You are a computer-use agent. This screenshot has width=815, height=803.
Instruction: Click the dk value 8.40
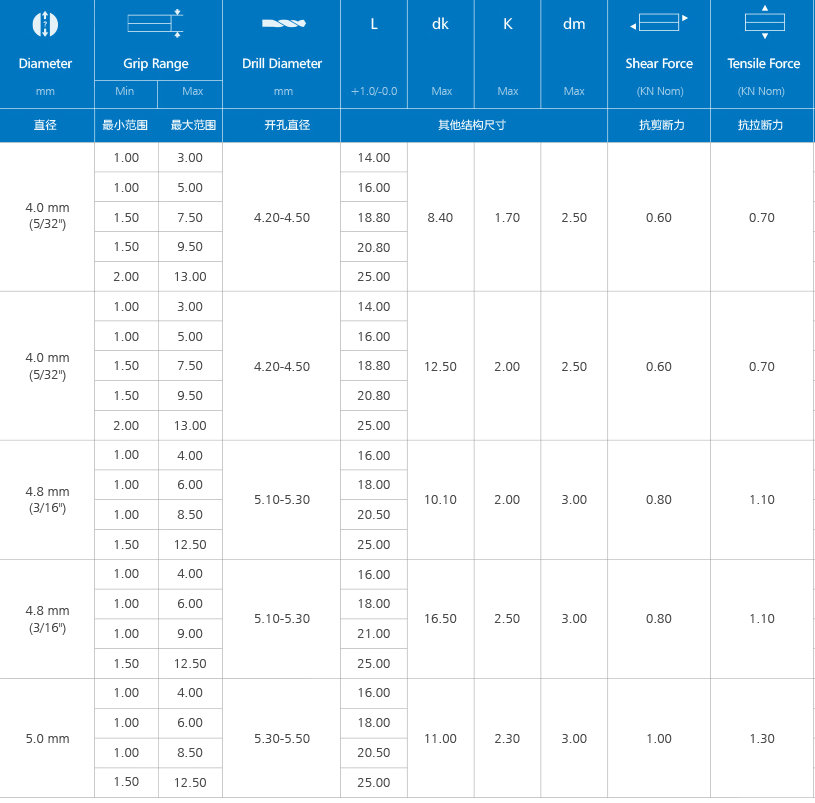click(440, 218)
